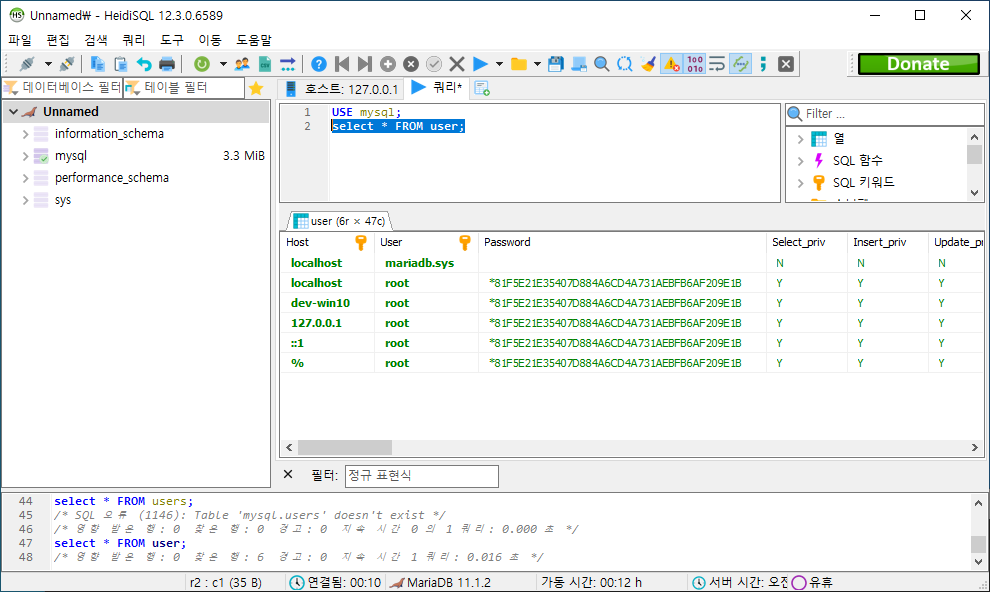Click the delete row circle-x icon
Viewport: 990px width, 592px height.
coord(411,64)
